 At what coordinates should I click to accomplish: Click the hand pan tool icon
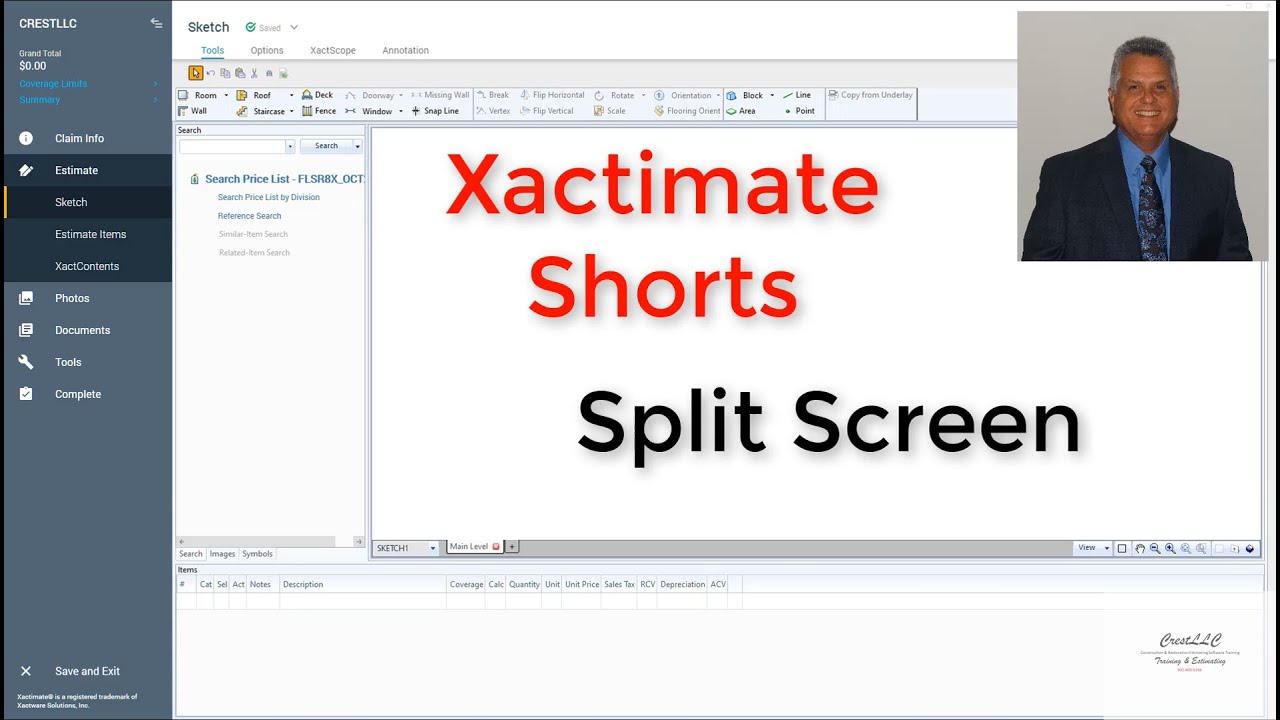(x=1139, y=548)
